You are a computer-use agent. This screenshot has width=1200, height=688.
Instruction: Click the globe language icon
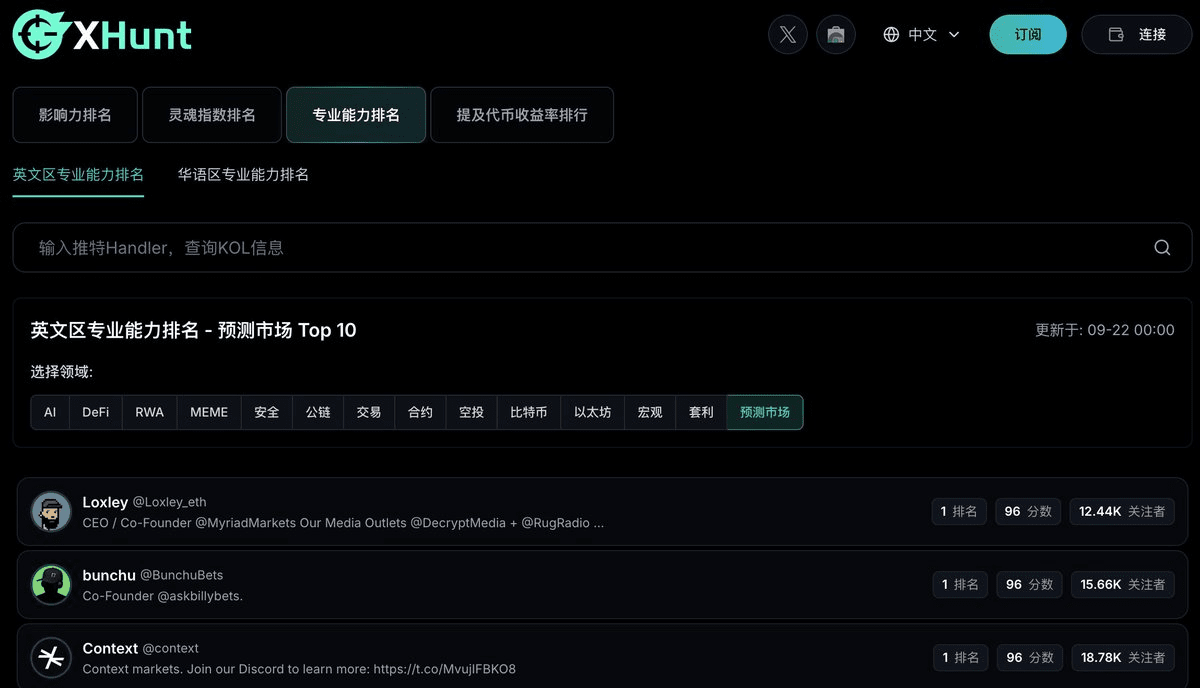coord(891,34)
